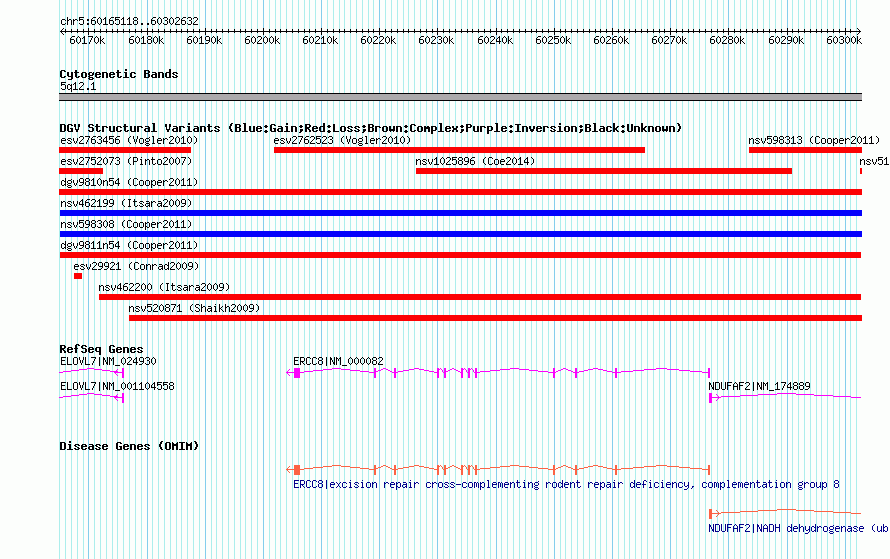Image resolution: width=890 pixels, height=559 pixels.
Task: Select the esv2762523 Vogler2010 loss bar
Action: pos(459,150)
